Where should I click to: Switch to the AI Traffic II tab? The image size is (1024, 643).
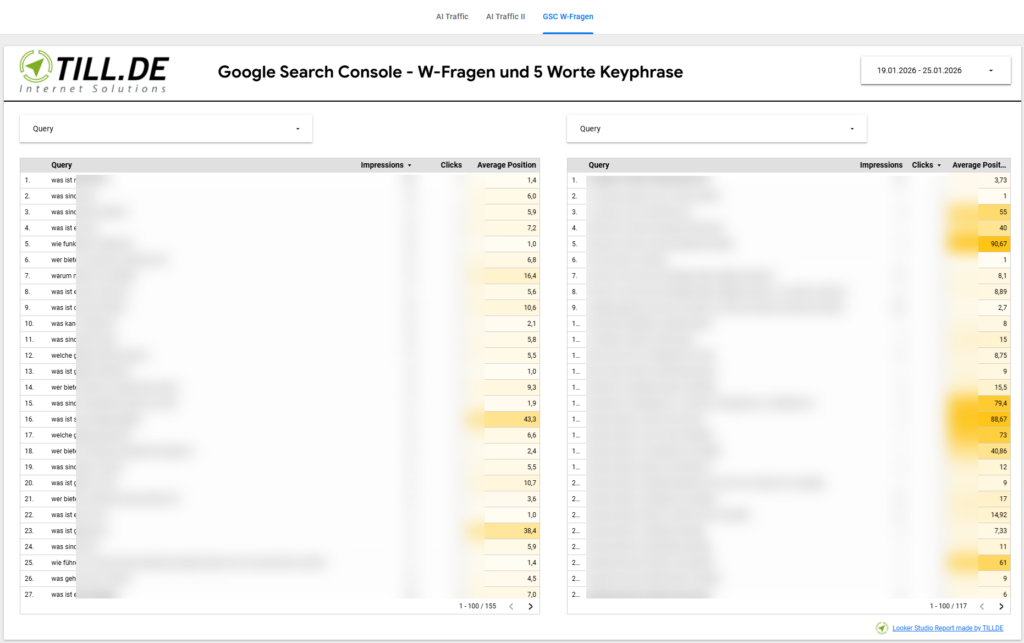click(505, 16)
